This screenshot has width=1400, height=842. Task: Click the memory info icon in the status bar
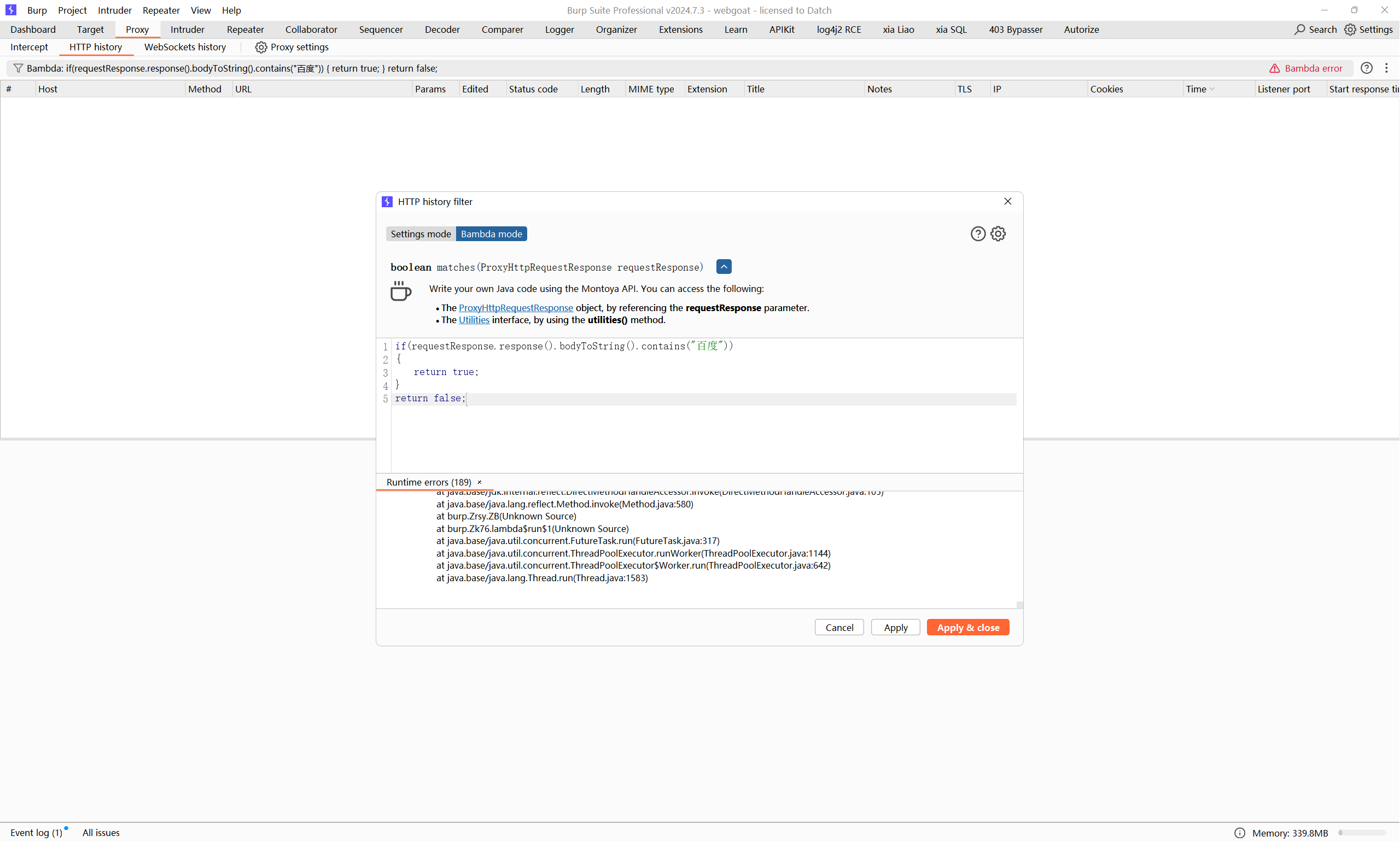click(x=1240, y=833)
